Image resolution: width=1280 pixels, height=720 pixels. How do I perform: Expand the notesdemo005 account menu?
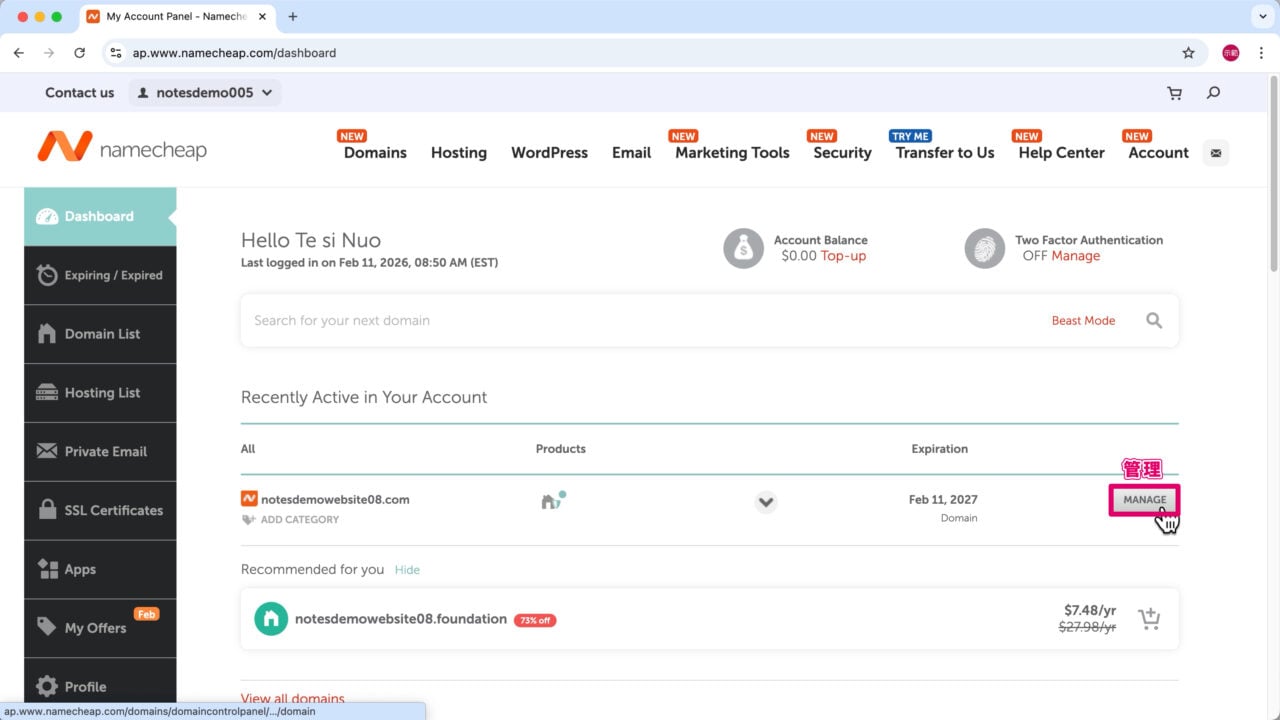point(205,92)
